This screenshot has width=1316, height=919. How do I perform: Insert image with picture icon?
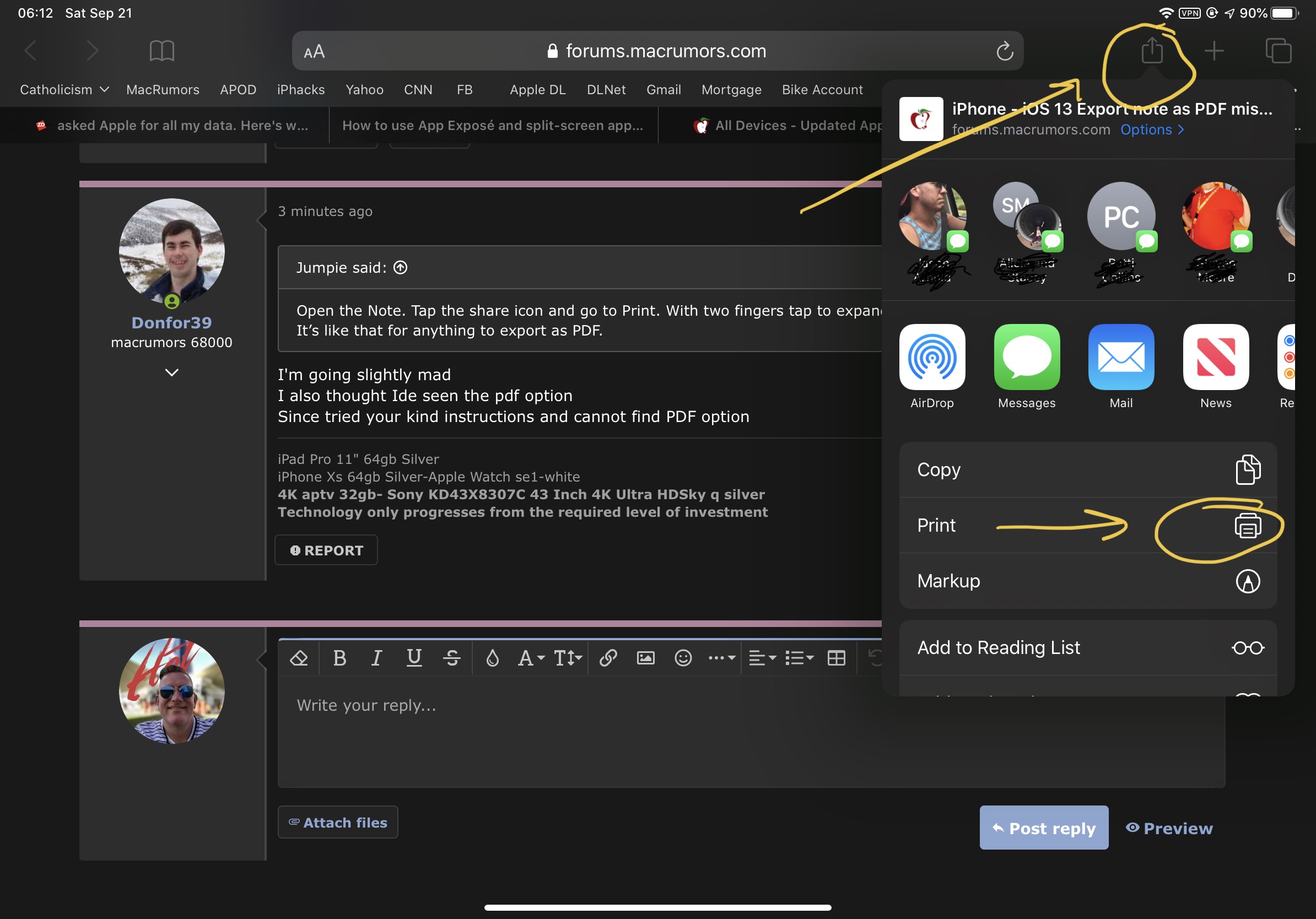tap(646, 658)
